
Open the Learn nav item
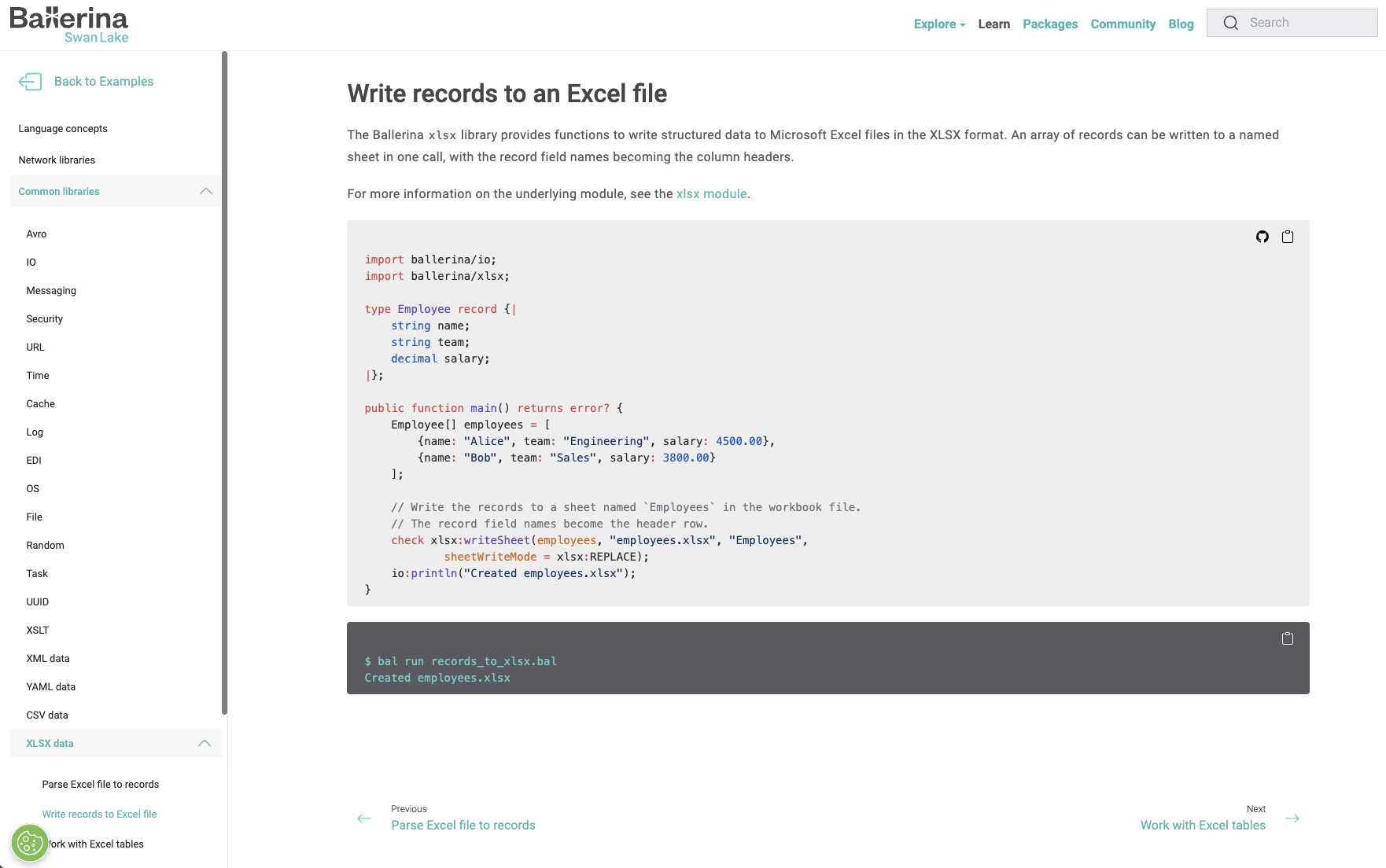click(x=994, y=24)
